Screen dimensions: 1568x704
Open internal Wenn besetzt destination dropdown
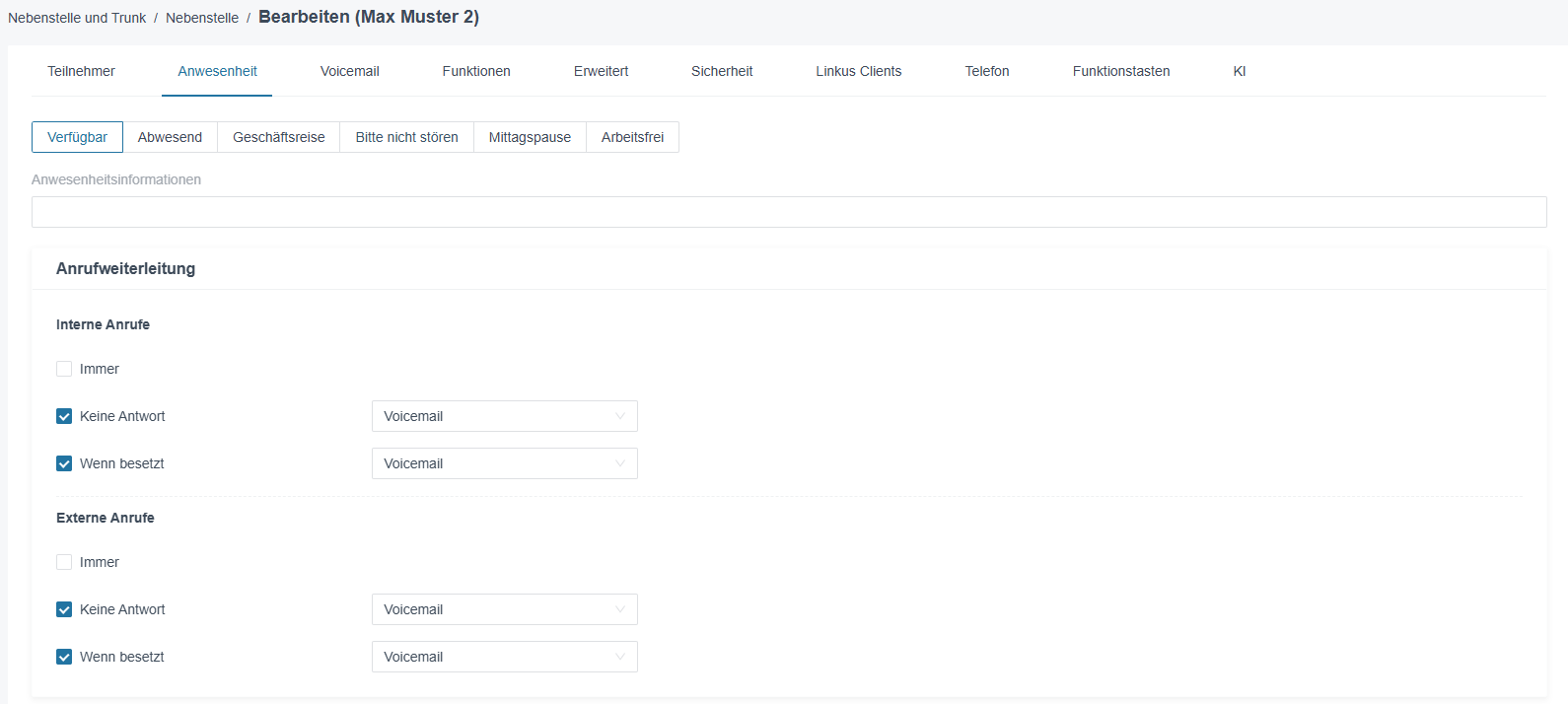[505, 463]
